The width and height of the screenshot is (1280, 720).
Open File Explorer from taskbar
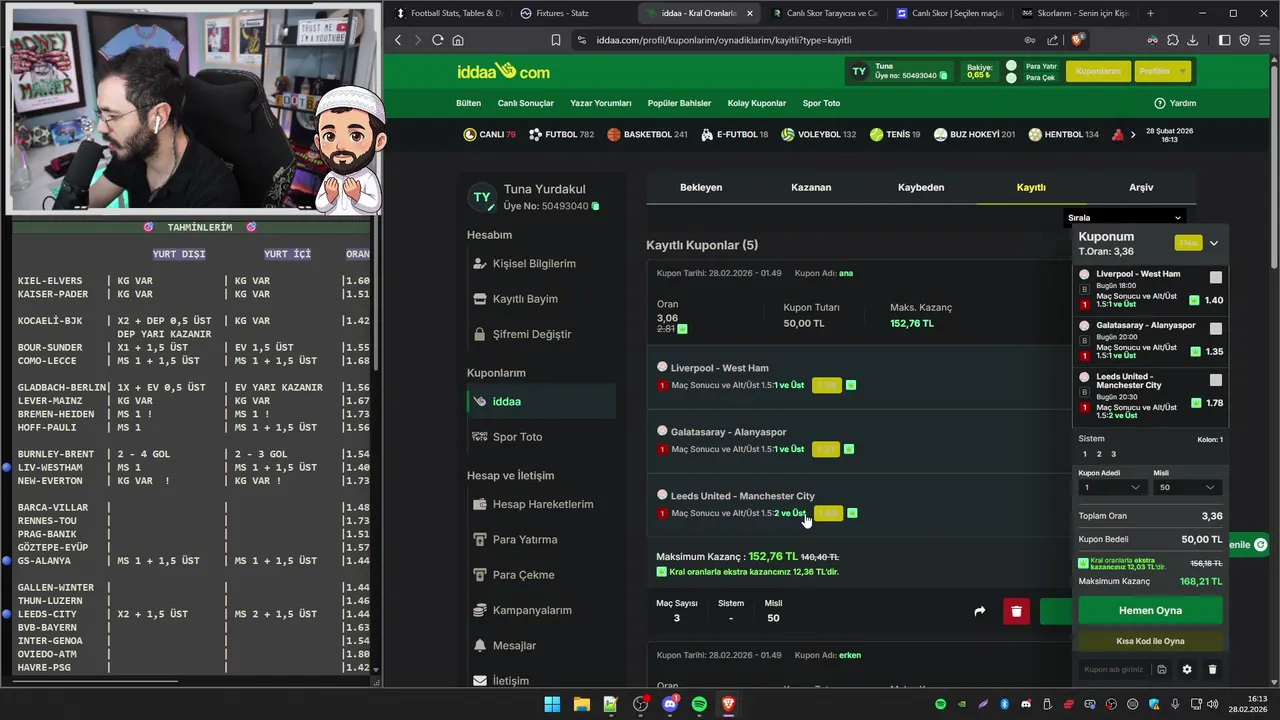tap(581, 704)
